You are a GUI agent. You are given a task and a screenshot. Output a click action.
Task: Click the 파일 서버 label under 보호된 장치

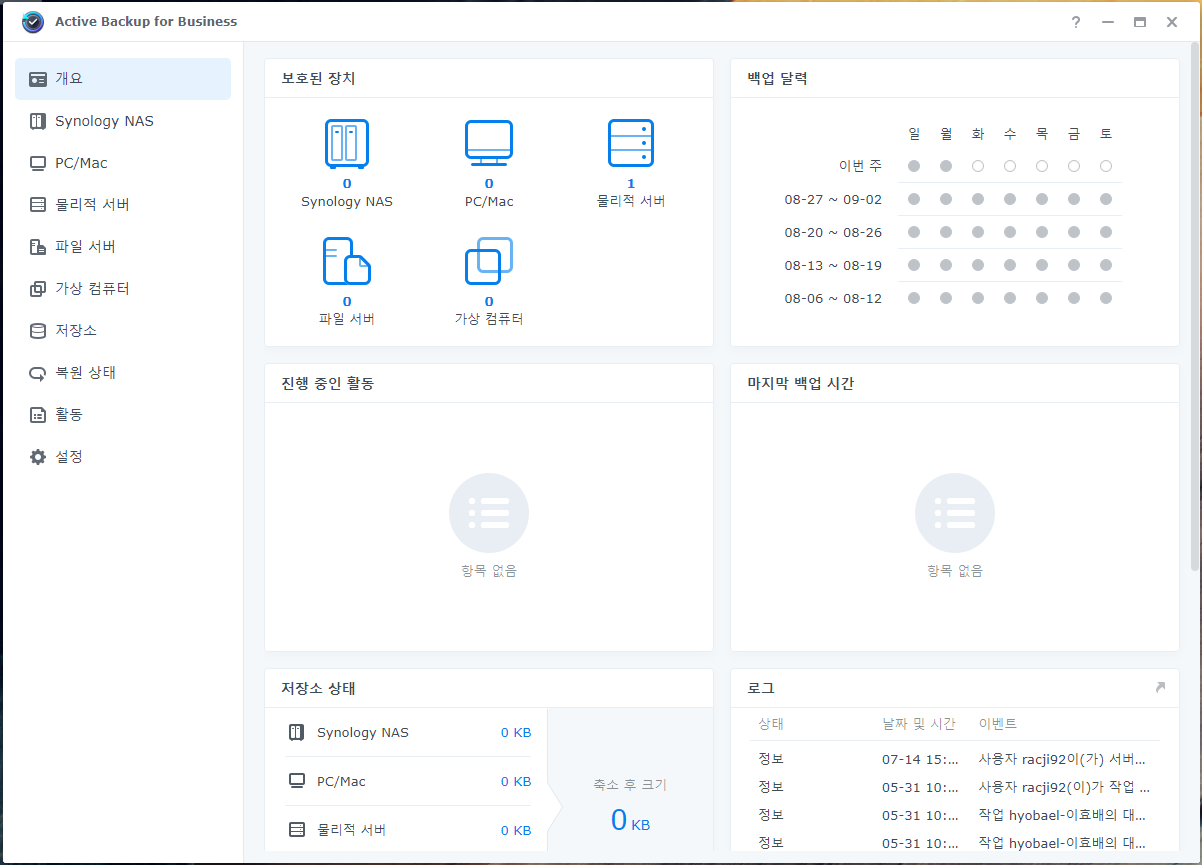coord(347,319)
